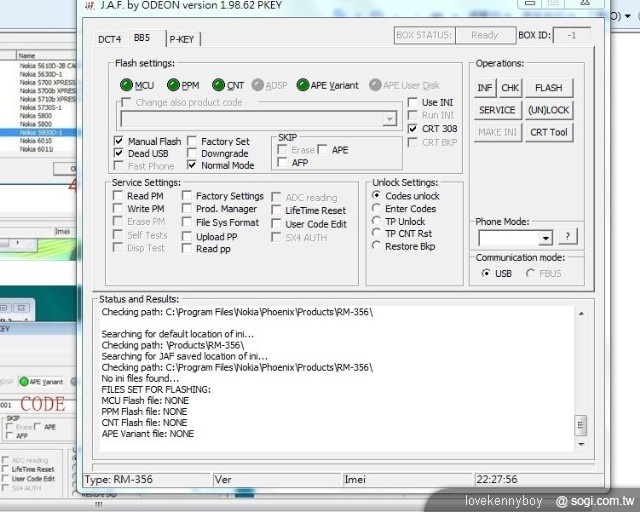Screen dimensions: 640x512
Task: Click the status log scroll down arrow
Action: point(581,444)
